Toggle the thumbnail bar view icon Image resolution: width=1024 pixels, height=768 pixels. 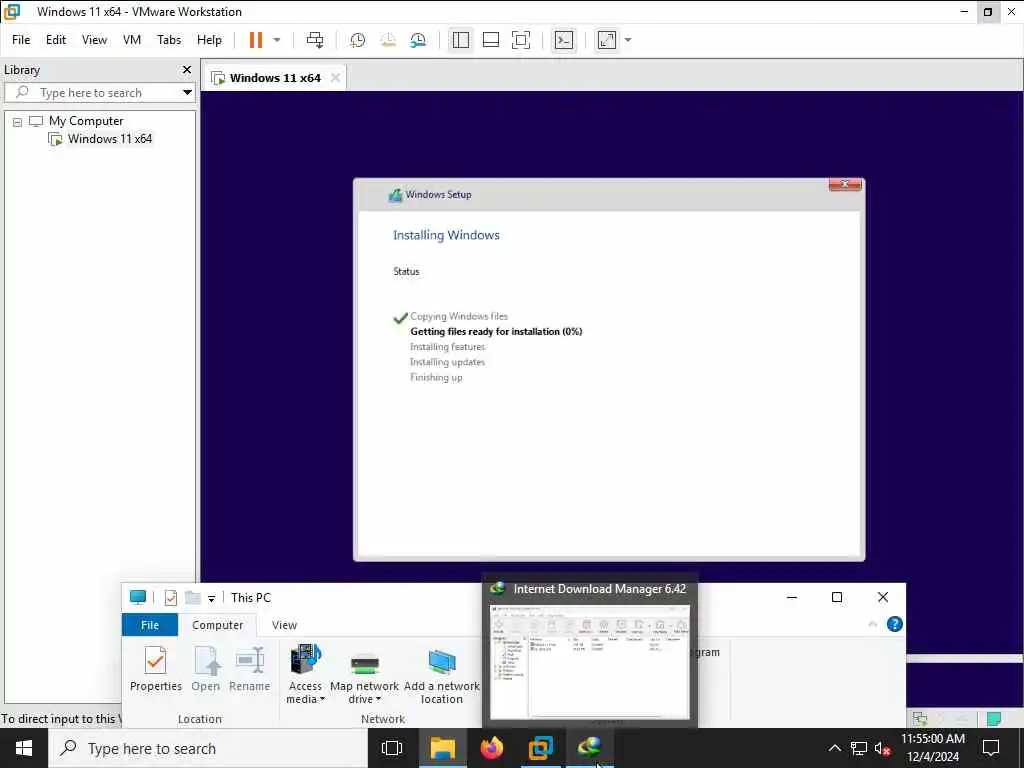pos(490,40)
